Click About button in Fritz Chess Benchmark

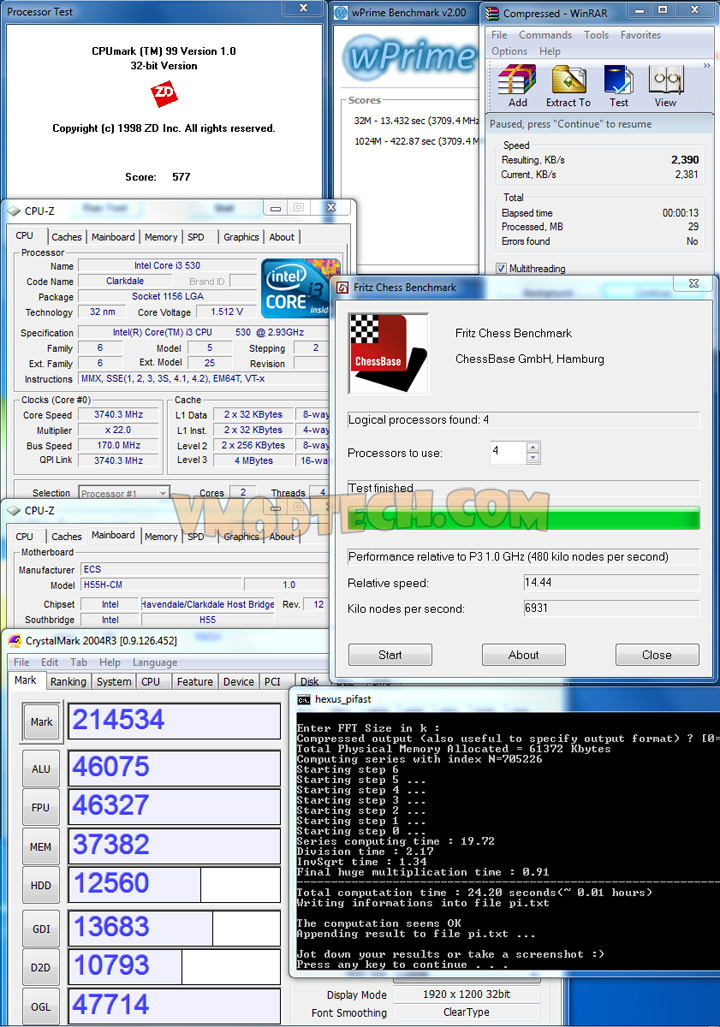coord(523,655)
